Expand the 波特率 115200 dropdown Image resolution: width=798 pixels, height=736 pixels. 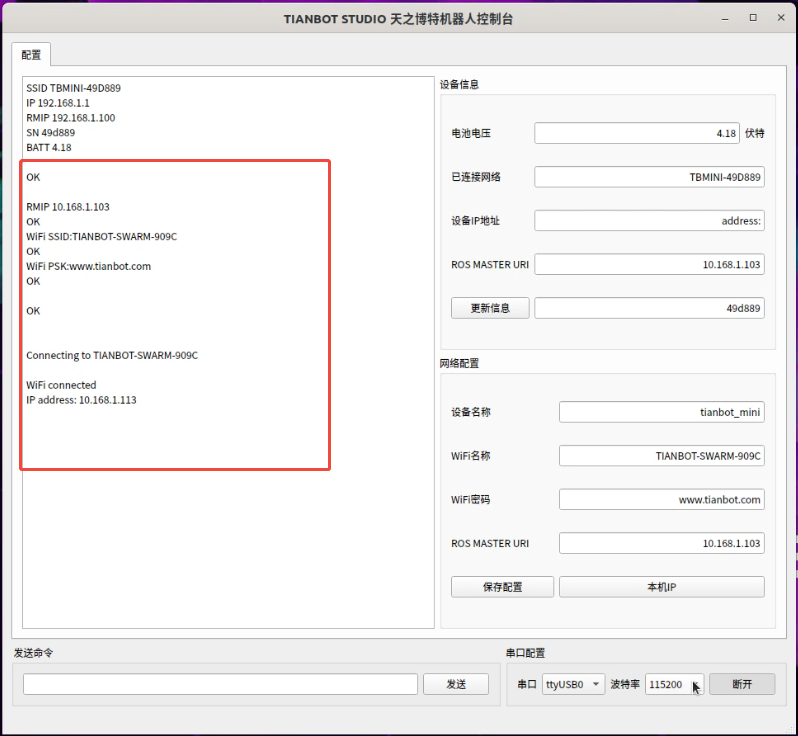coord(674,684)
